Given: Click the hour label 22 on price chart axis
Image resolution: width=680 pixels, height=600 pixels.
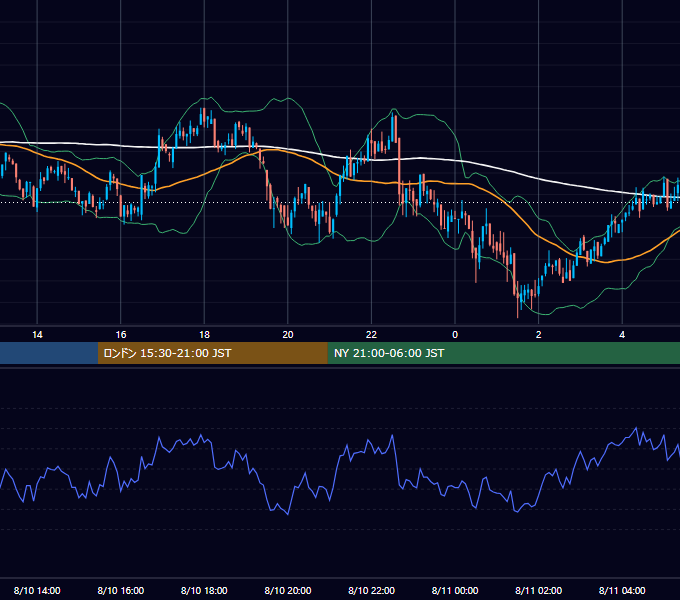Looking at the screenshot, I should [371, 335].
